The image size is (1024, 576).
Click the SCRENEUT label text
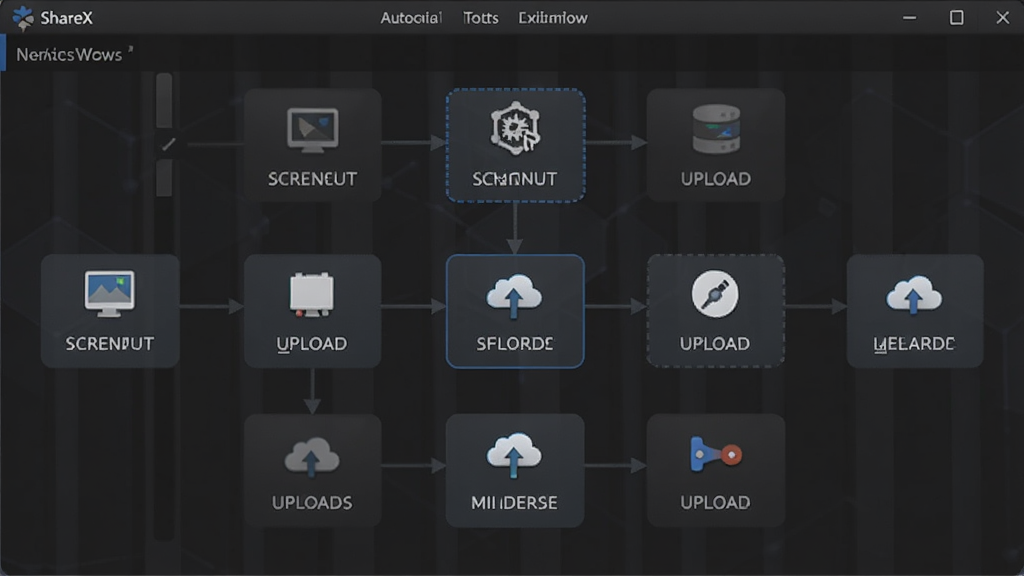click(x=312, y=179)
